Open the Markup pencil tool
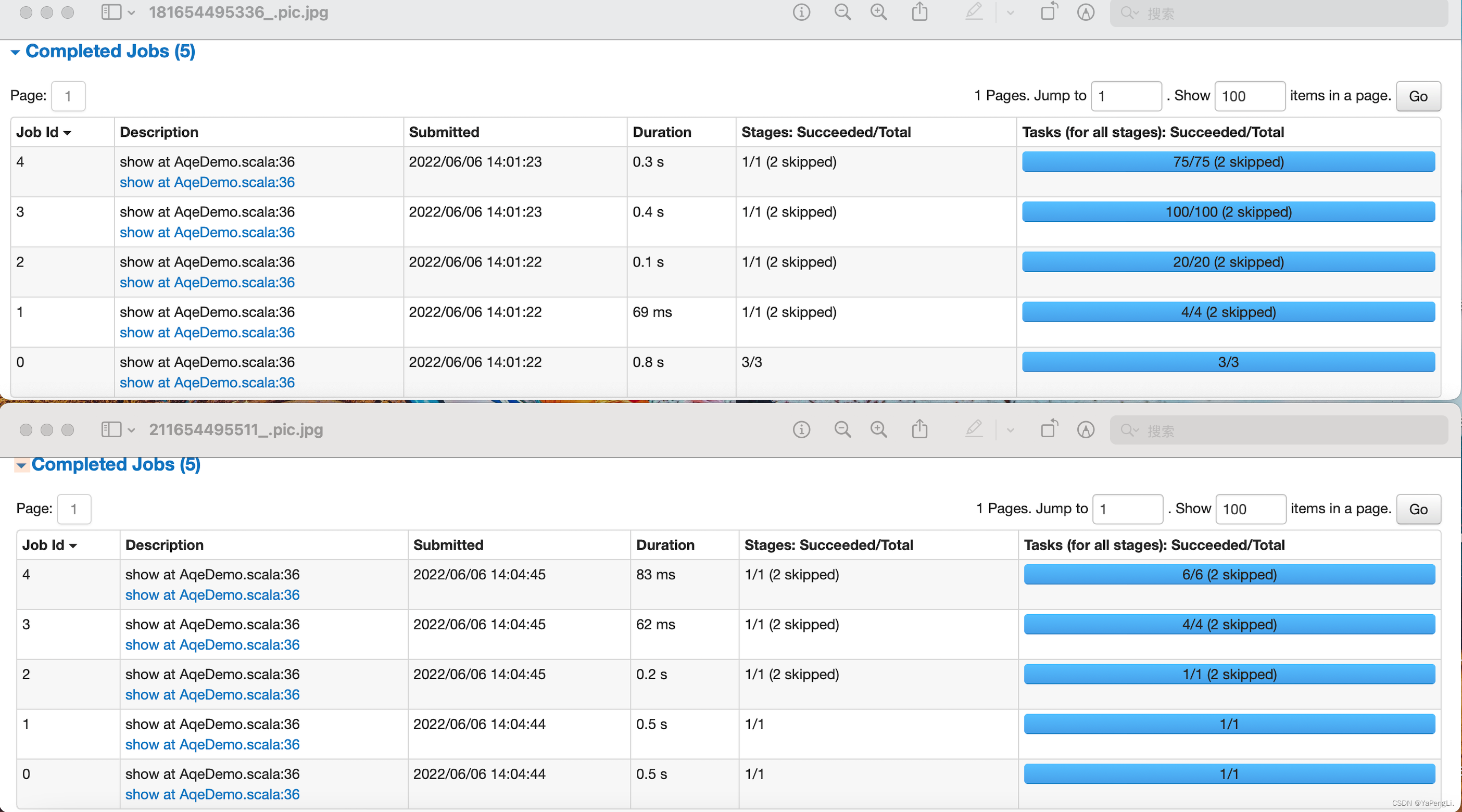 pos(974,12)
